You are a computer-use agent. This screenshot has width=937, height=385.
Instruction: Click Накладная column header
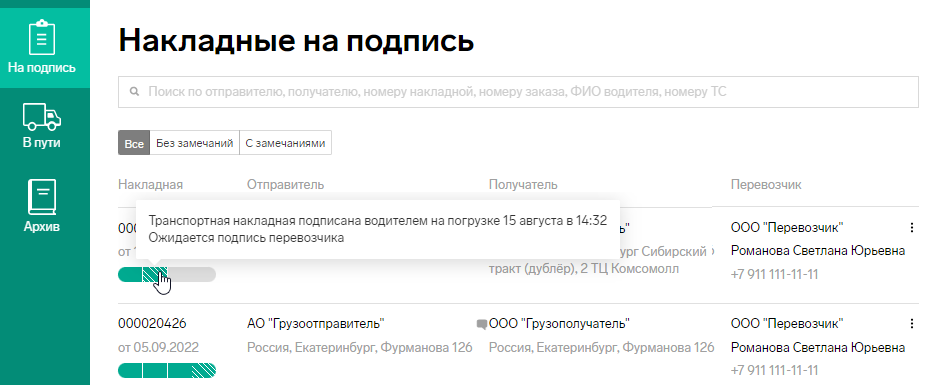click(x=151, y=185)
